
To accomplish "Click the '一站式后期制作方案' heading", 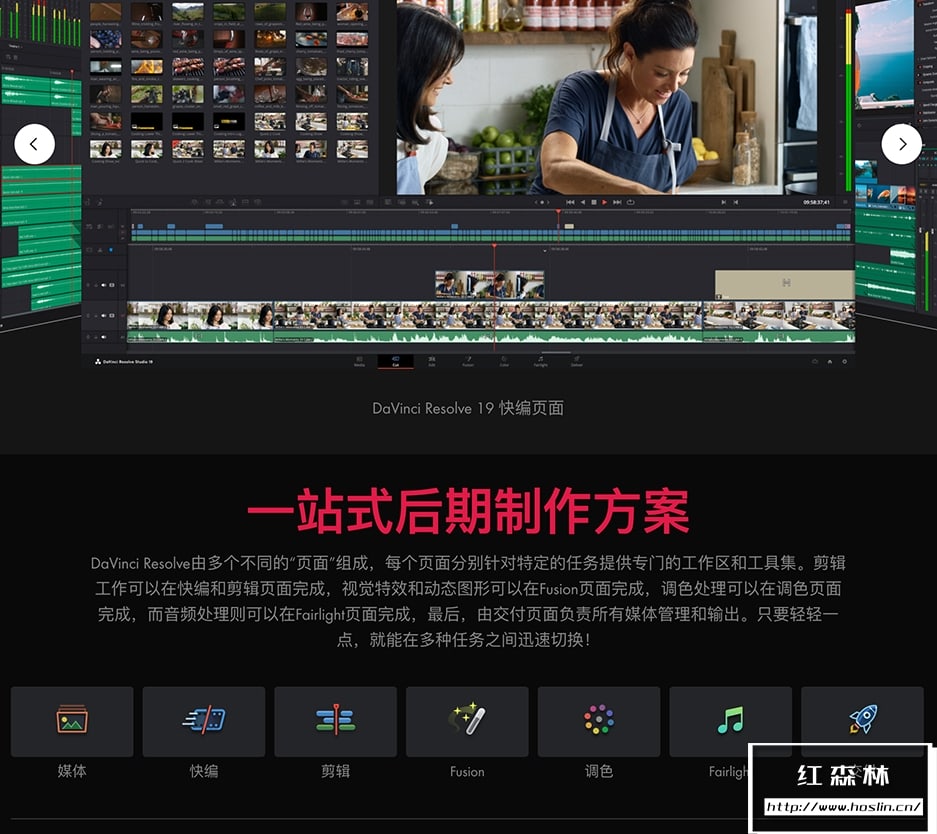I will [x=468, y=511].
